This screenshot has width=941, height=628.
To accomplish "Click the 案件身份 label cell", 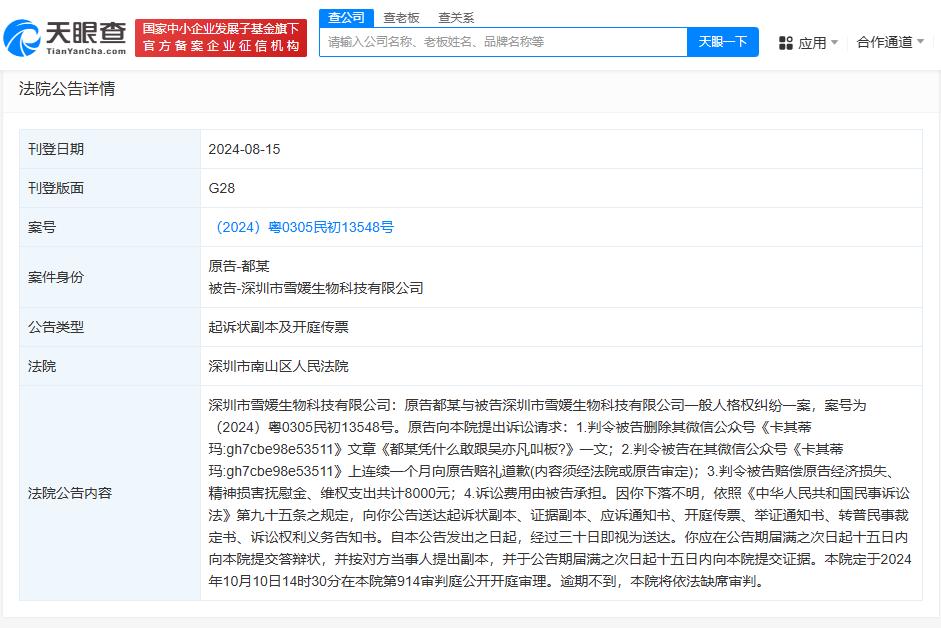I will pos(110,277).
